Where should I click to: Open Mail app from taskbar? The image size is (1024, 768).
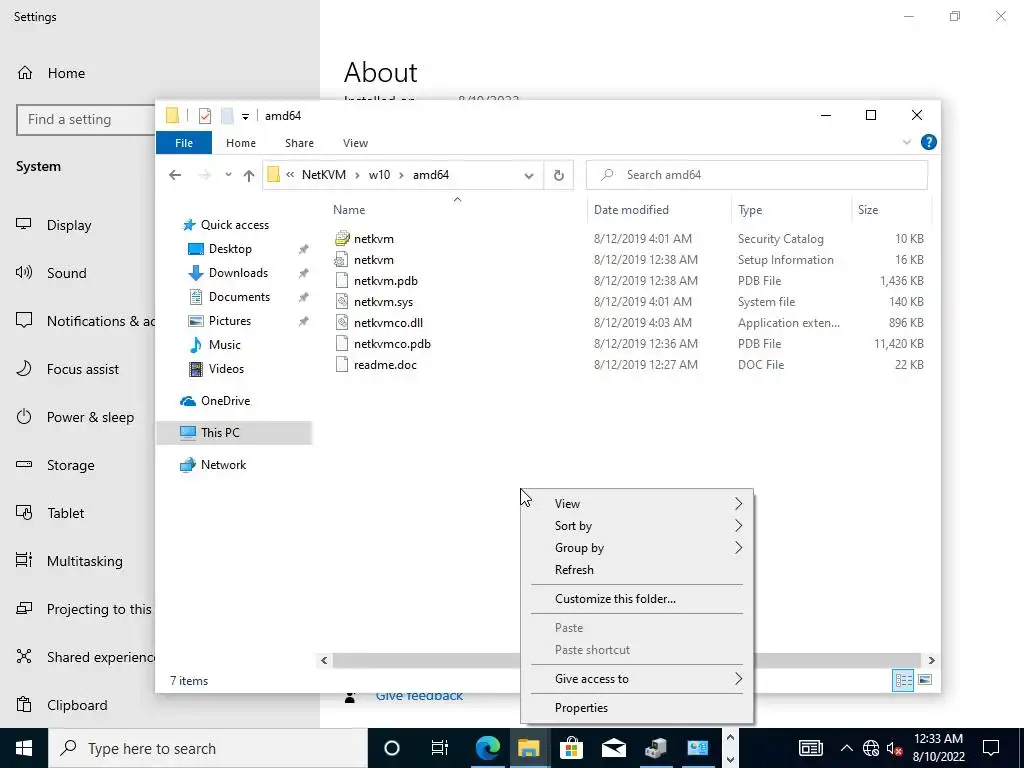[613, 748]
